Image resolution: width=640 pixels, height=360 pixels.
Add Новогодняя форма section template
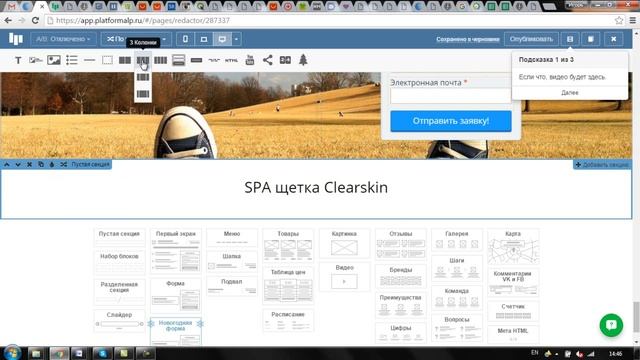click(x=176, y=331)
